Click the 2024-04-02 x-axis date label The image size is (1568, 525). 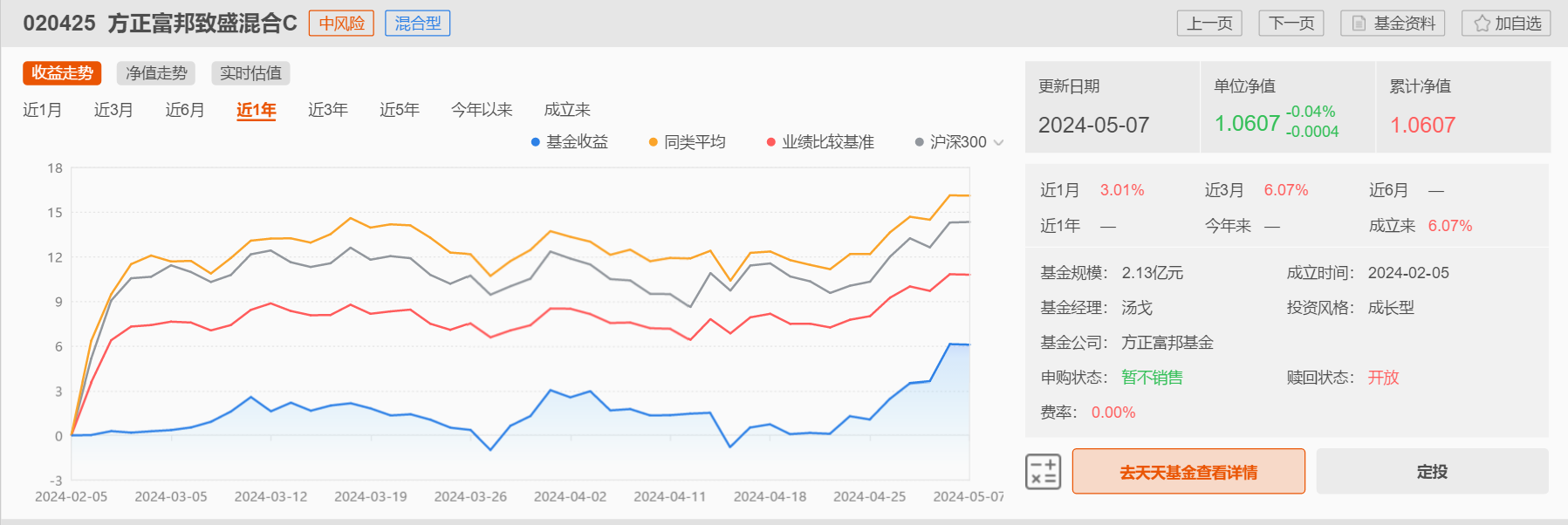pos(570,496)
